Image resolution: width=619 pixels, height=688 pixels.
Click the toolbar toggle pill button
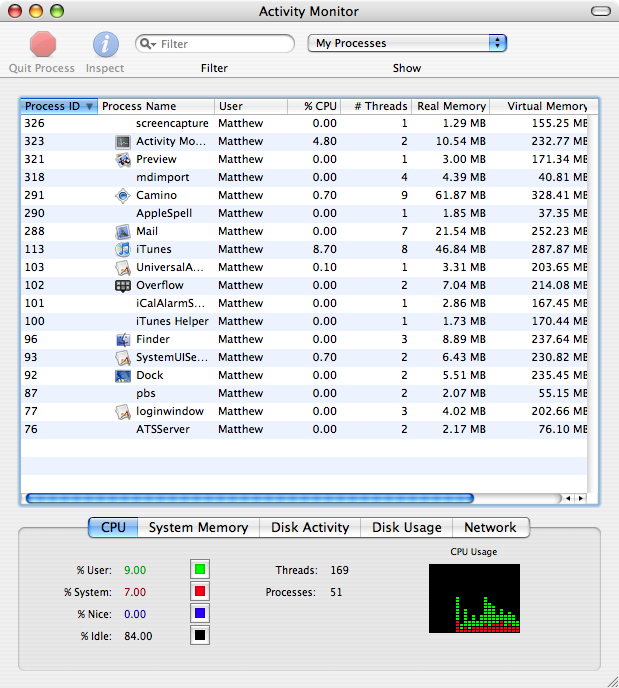pos(601,11)
